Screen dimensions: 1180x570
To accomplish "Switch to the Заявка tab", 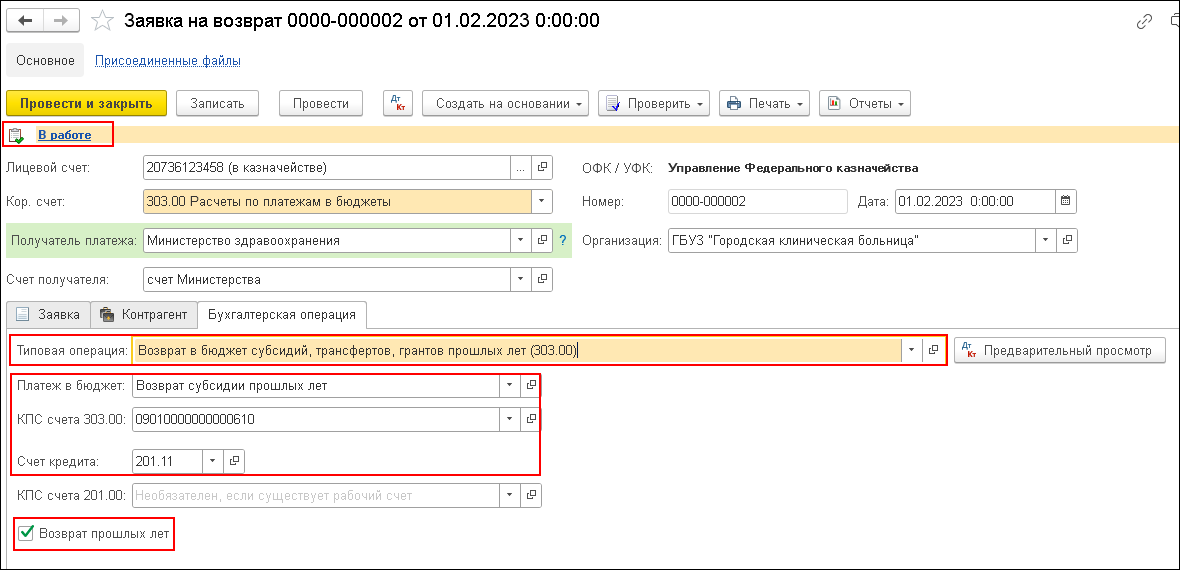I will click(x=48, y=314).
